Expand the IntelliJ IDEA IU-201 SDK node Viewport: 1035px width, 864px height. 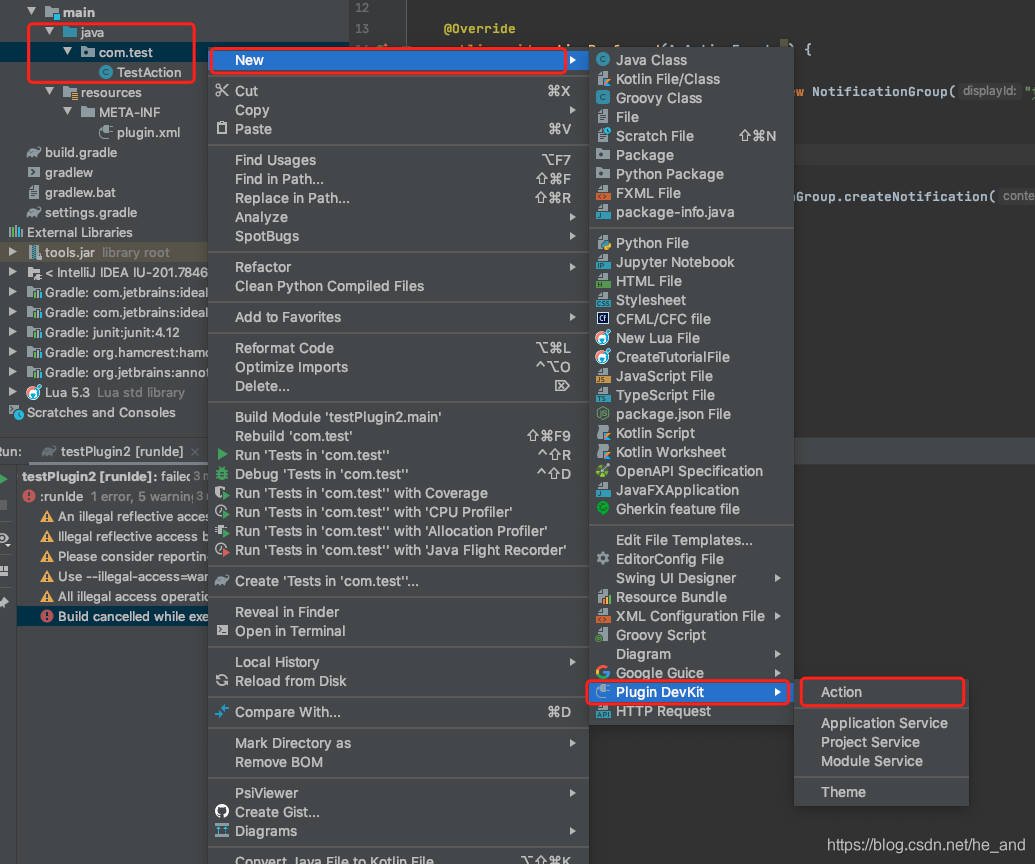coord(13,272)
